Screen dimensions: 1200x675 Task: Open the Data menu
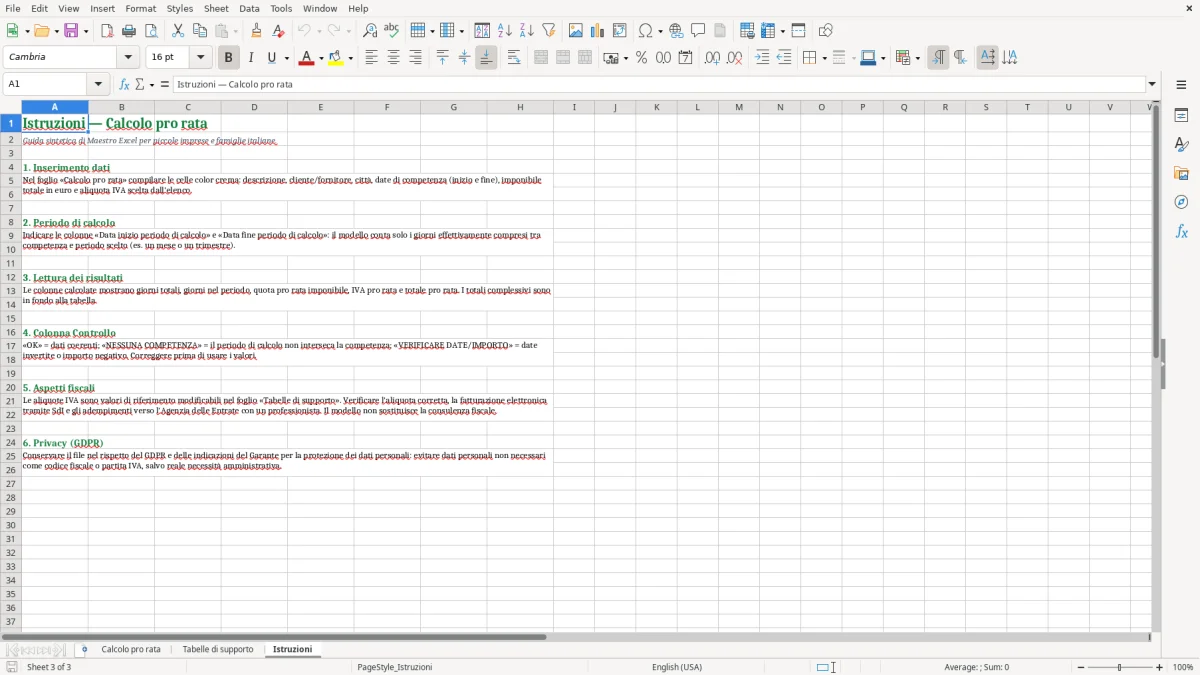(x=249, y=8)
